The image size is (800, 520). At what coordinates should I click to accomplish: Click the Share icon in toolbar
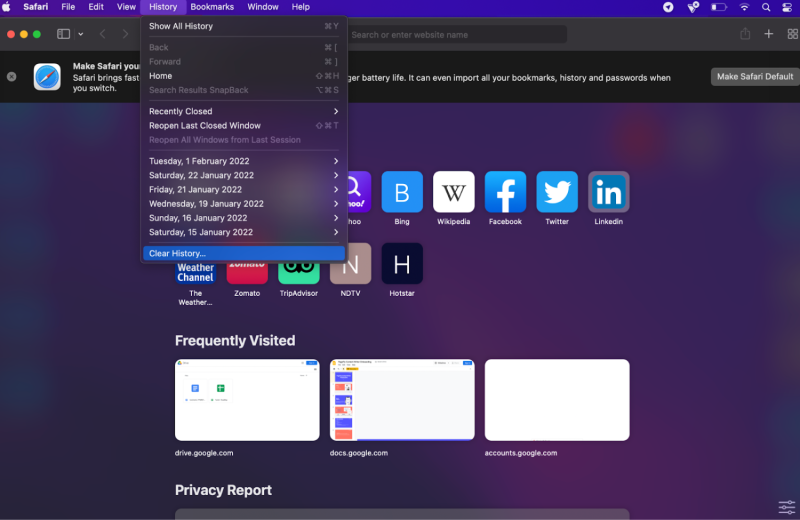point(745,34)
